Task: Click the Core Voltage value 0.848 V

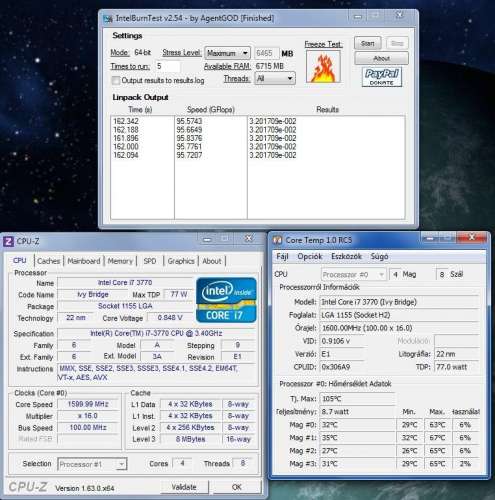Action: [170, 318]
